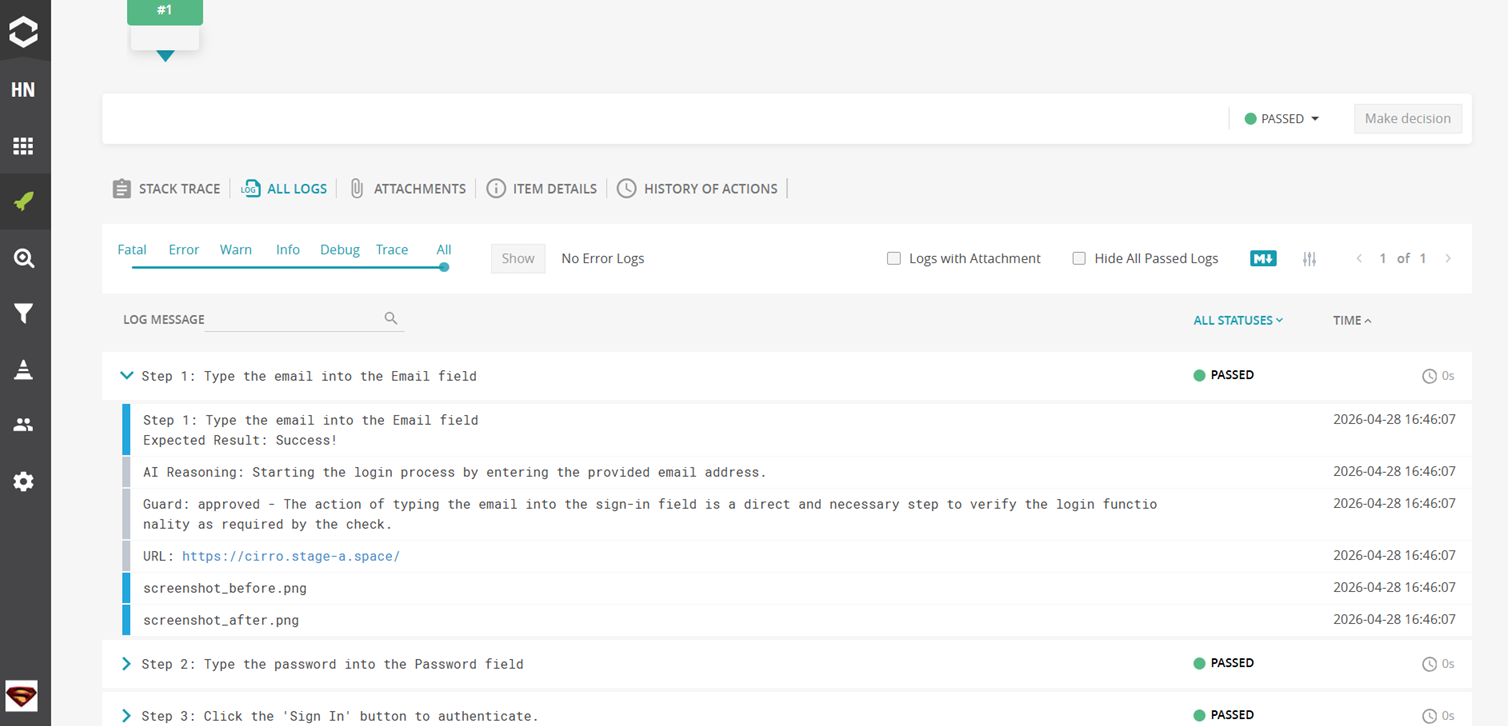Image resolution: width=1508 pixels, height=726 pixels.
Task: Set log level slider to Error
Action: tap(184, 250)
